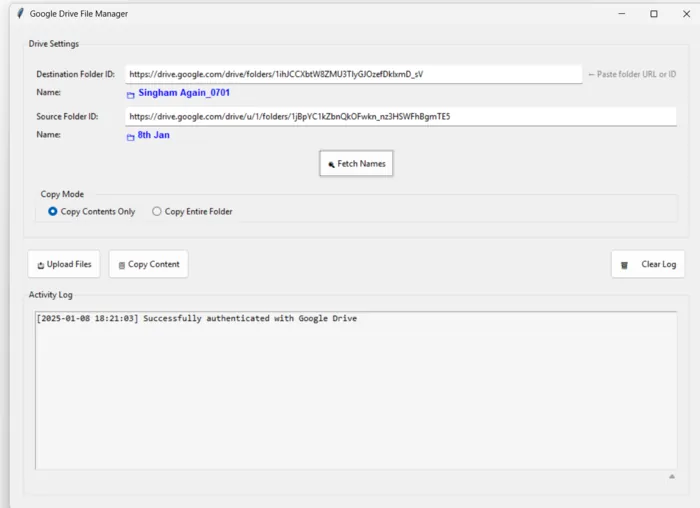
Task: Click the Copy Content button
Action: [x=149, y=264]
